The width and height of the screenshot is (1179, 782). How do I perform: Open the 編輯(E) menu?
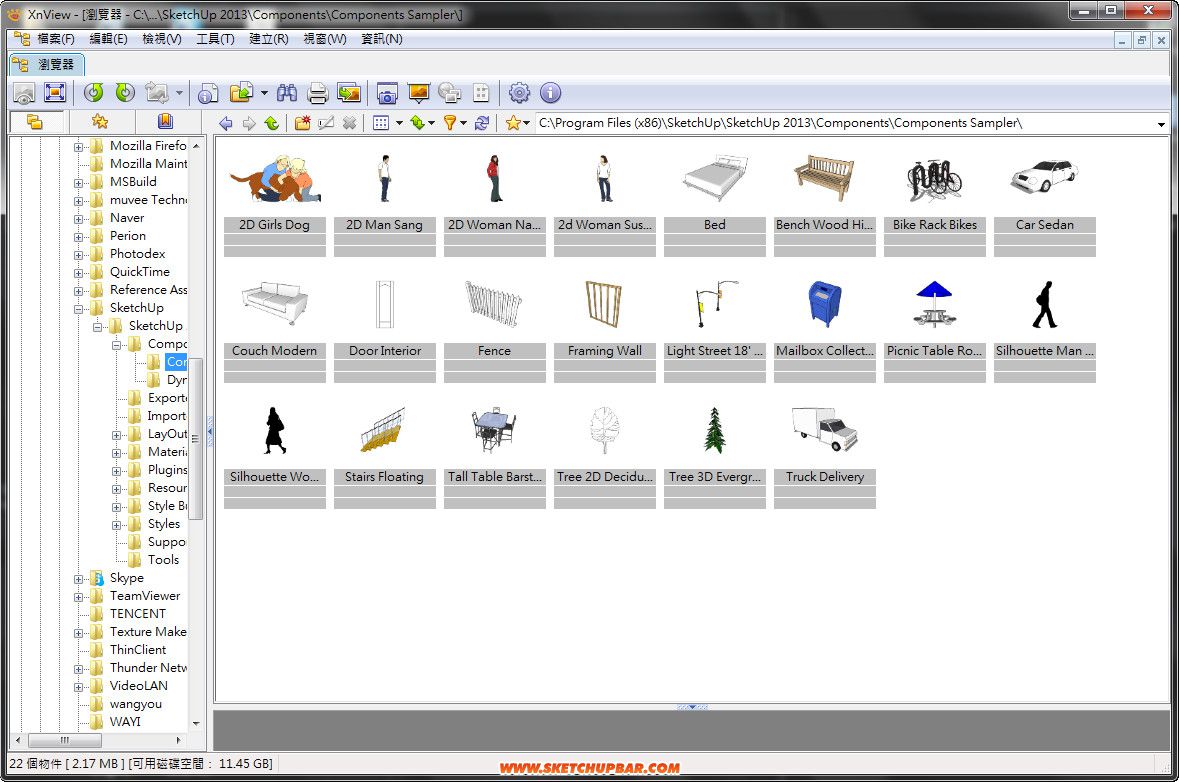pos(108,39)
